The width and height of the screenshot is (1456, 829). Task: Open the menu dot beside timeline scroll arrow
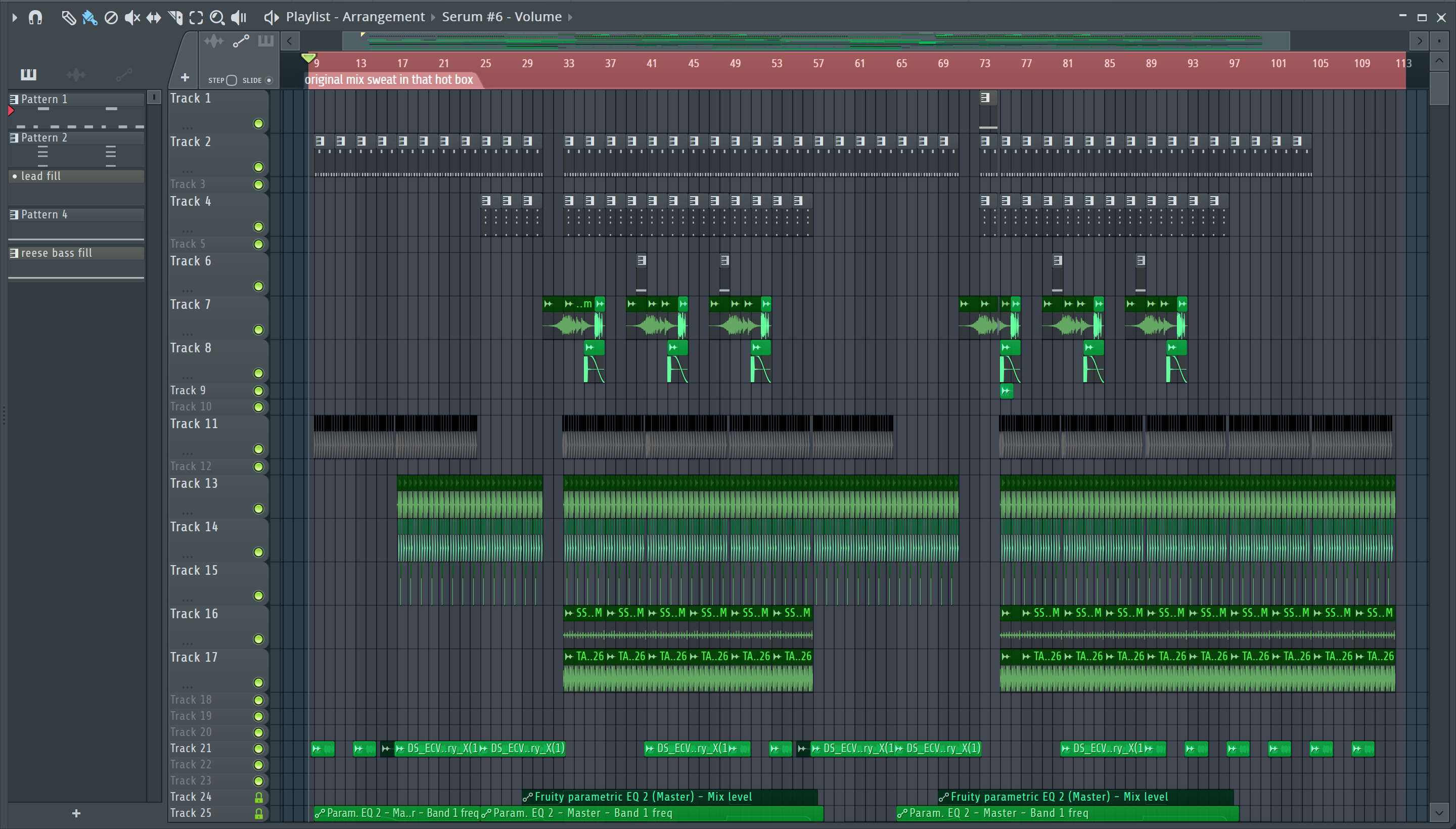[x=1439, y=41]
